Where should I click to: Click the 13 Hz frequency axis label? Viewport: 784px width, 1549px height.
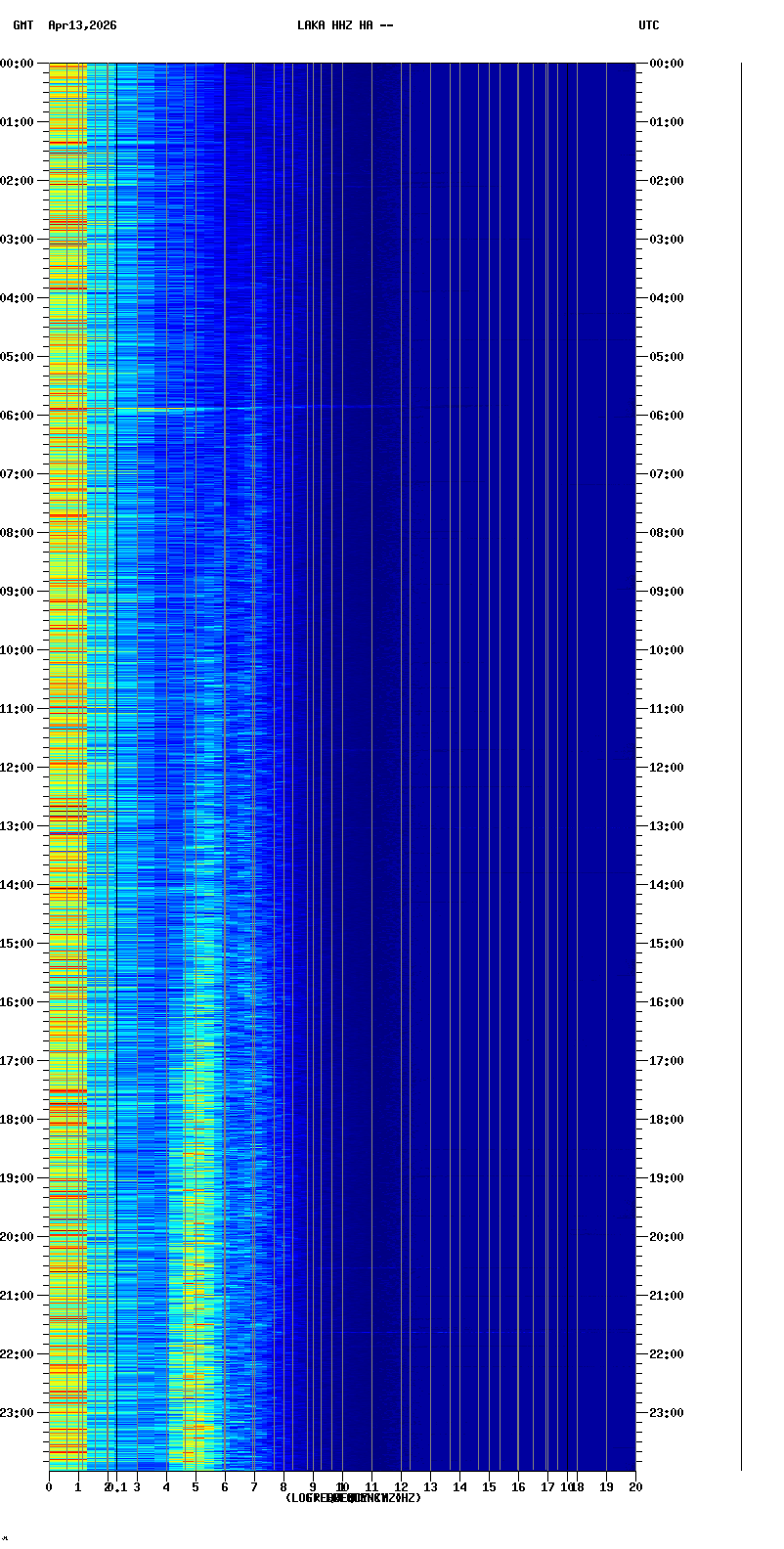pyautogui.click(x=430, y=1487)
